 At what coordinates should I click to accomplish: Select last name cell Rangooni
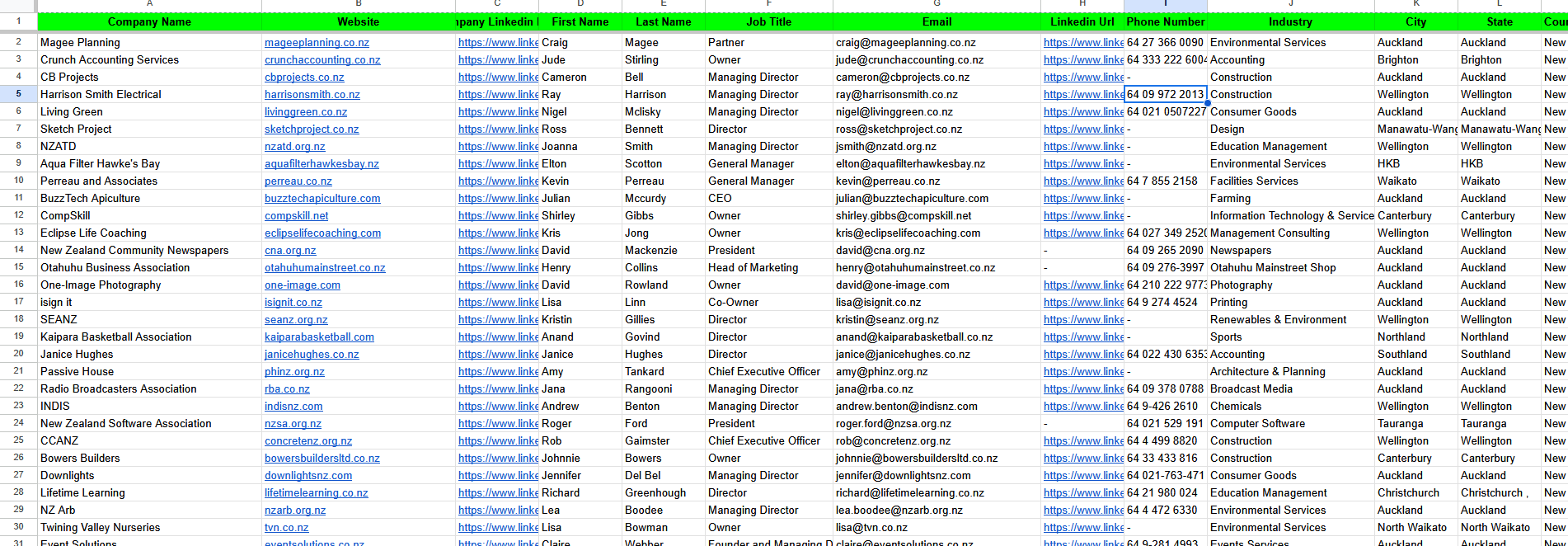tap(664, 389)
